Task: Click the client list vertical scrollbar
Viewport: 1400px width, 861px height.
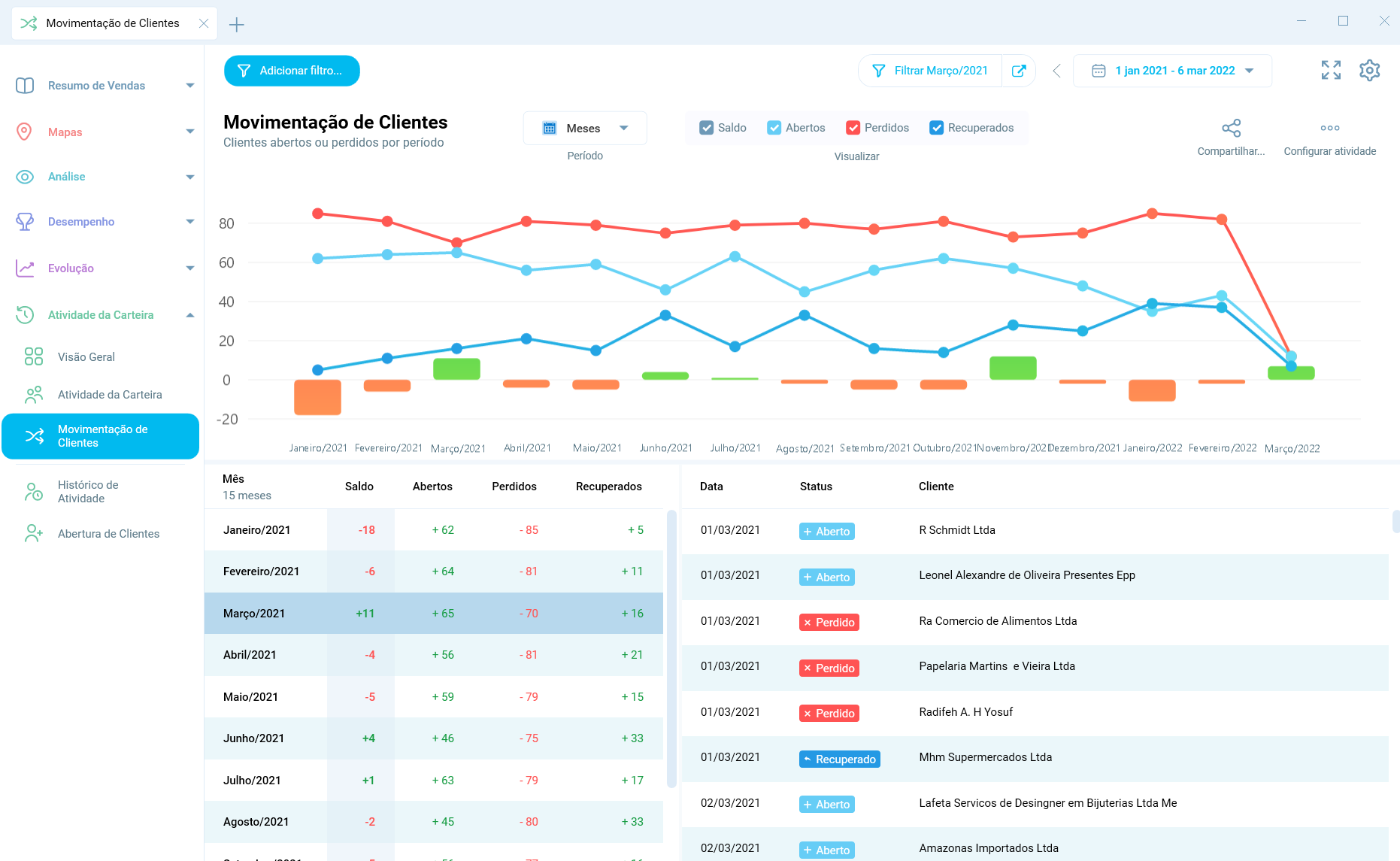Action: [1395, 521]
